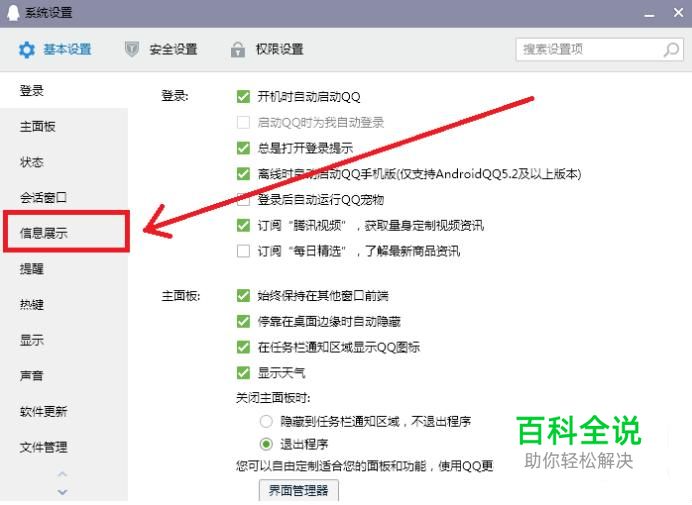Click the lock icon for 权限设置
Screen dimensions: 692x505
(237, 49)
